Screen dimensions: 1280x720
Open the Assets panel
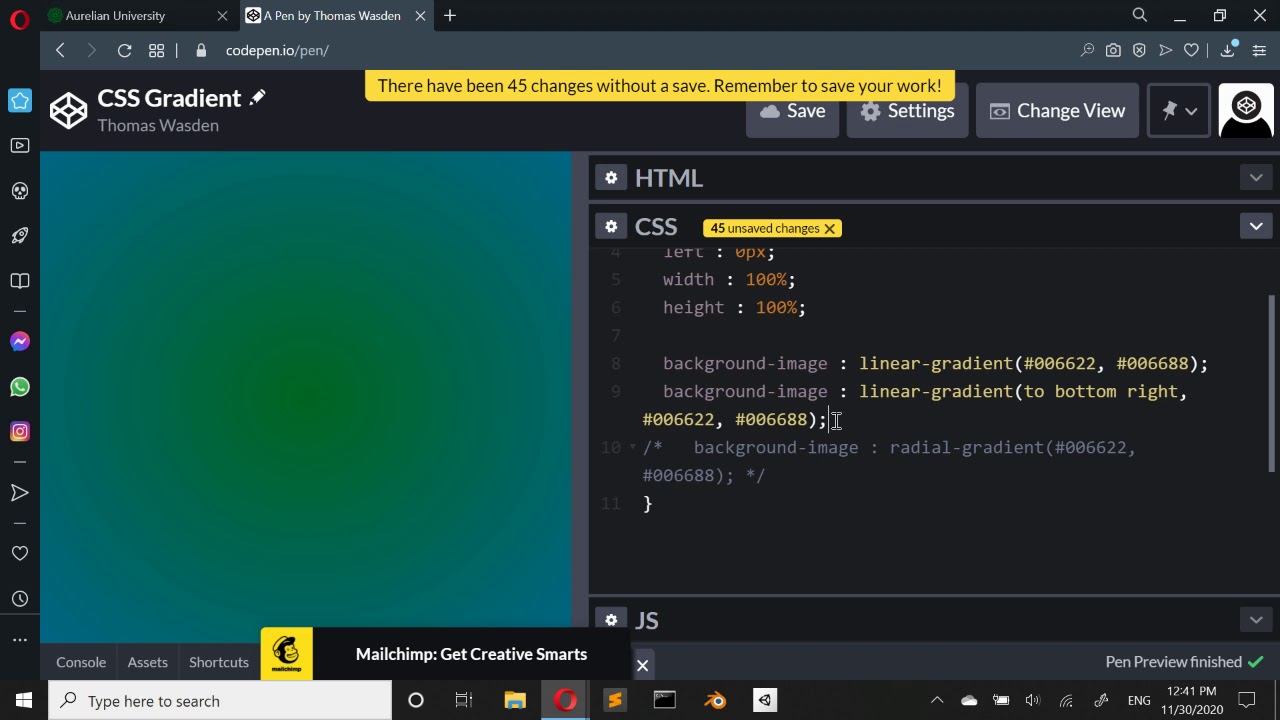(x=147, y=662)
